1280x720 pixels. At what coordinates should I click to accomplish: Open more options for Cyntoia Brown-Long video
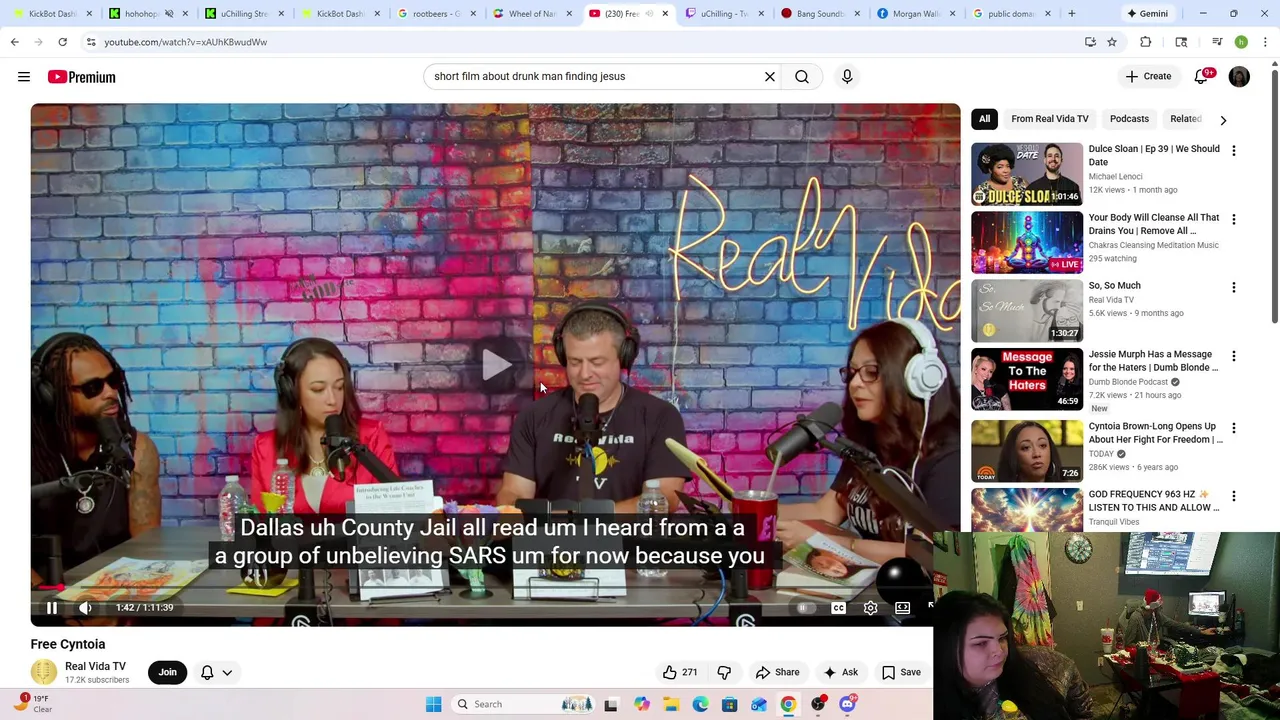[1233, 428]
